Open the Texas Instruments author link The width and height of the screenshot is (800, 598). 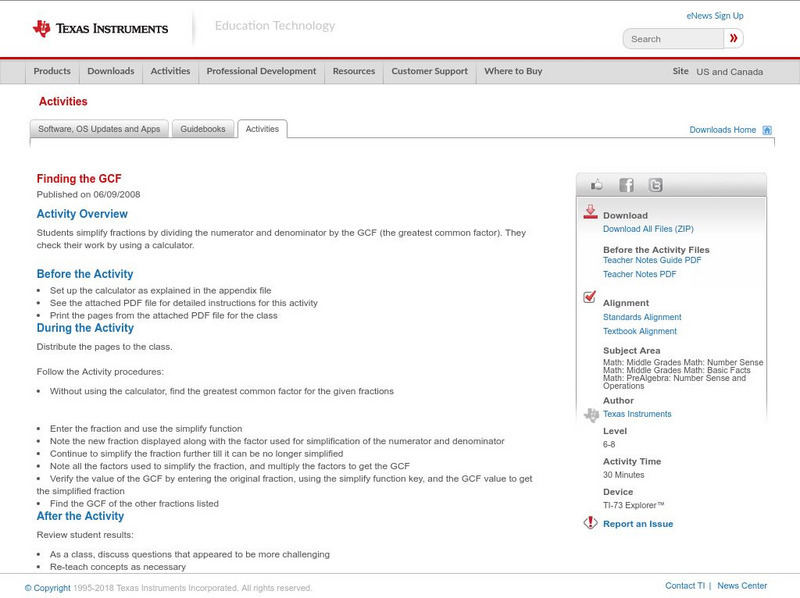(x=637, y=414)
